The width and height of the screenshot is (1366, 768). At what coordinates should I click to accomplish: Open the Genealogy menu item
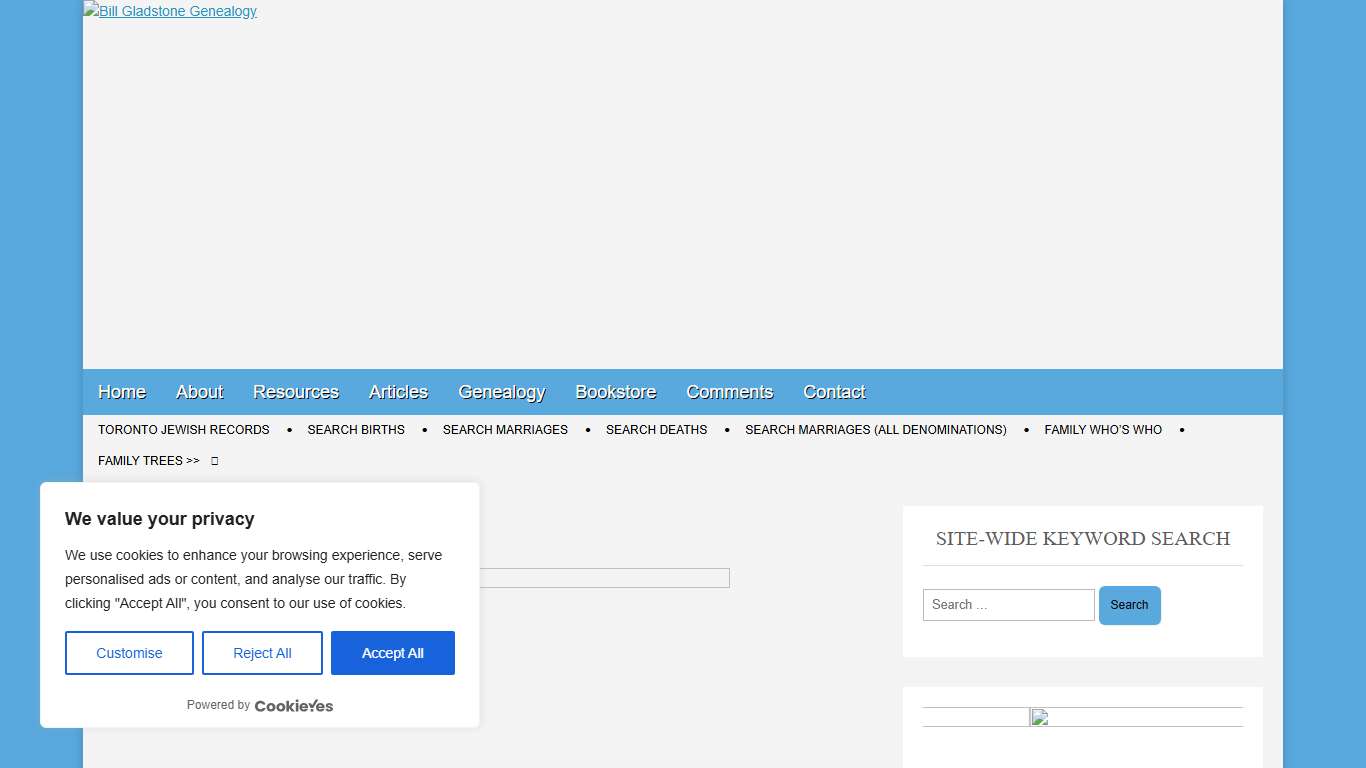tap(501, 392)
